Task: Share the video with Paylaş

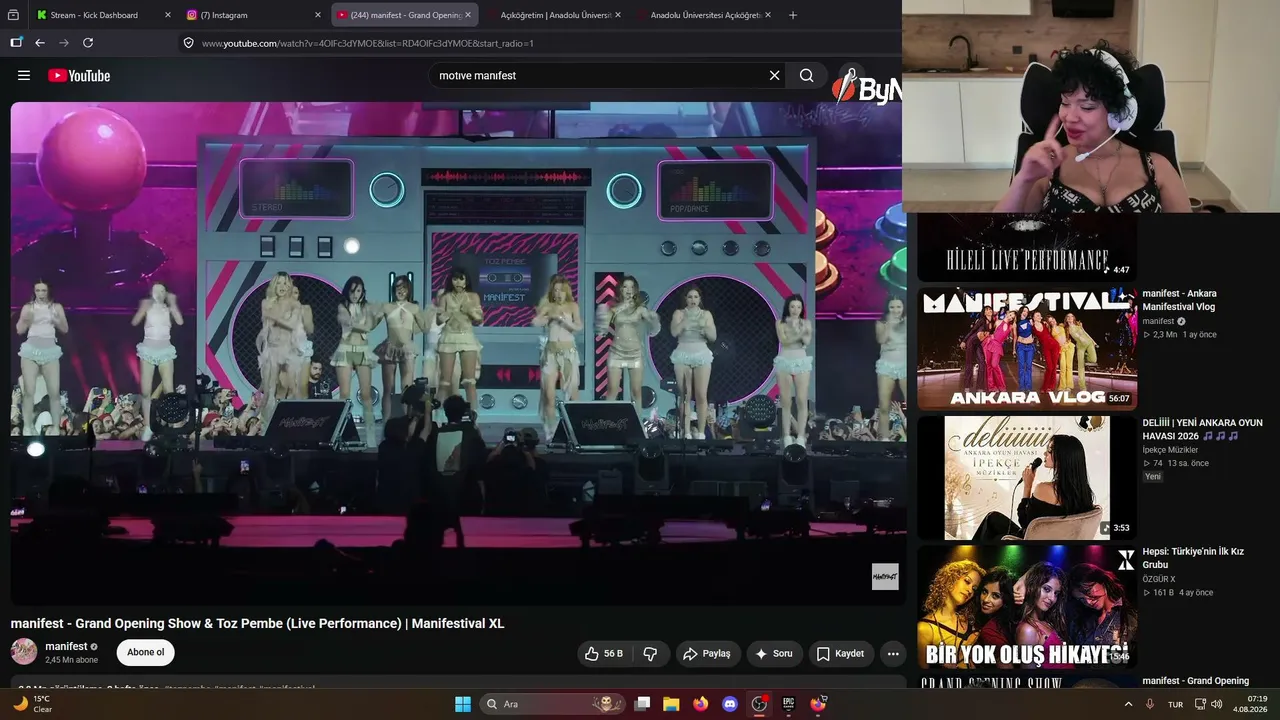Action: click(708, 654)
